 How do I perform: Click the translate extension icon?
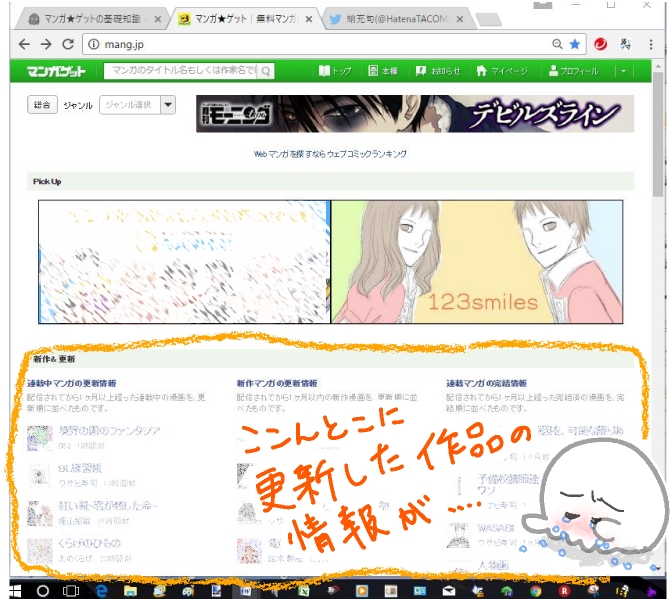coord(625,44)
